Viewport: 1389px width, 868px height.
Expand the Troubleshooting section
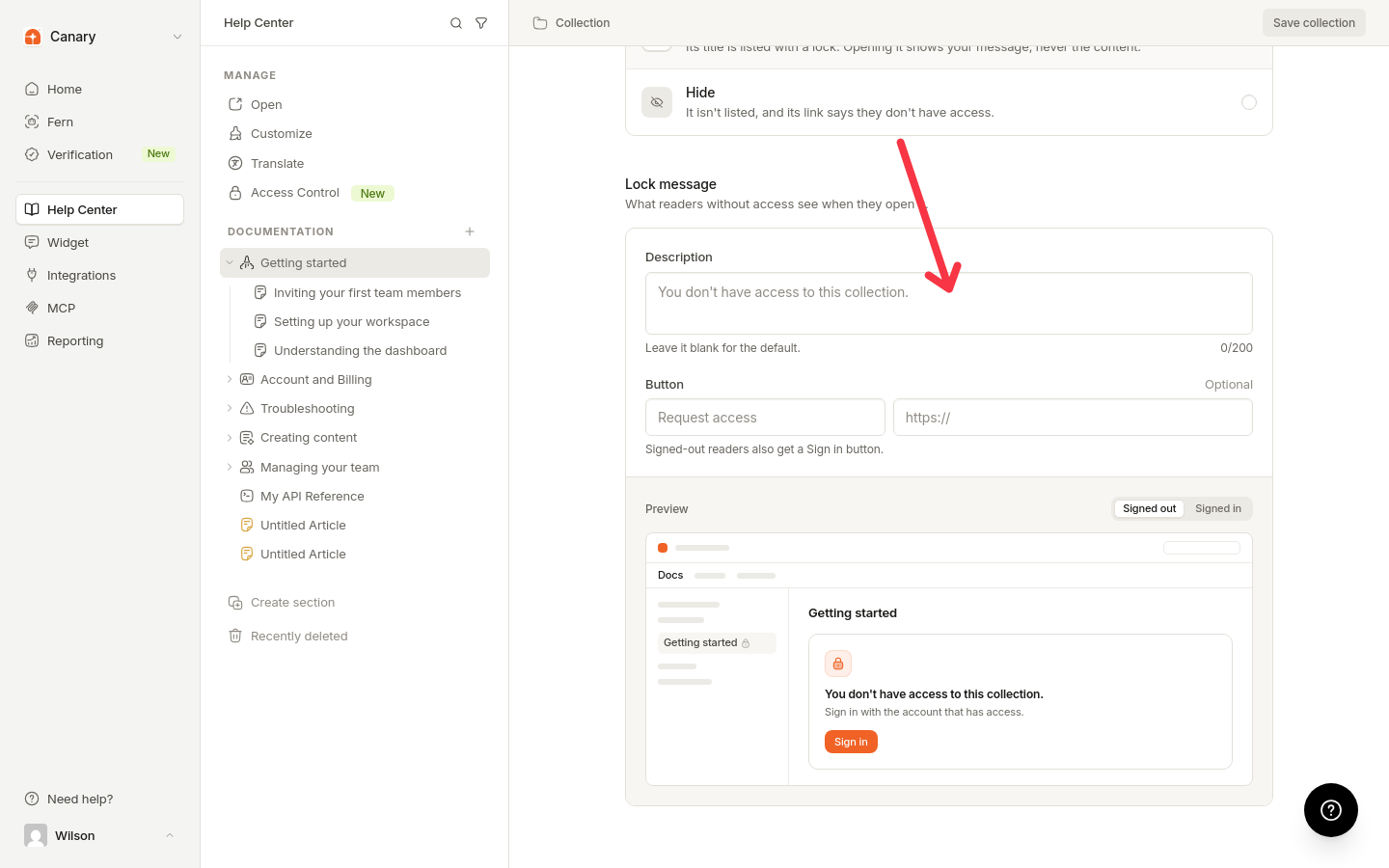[230, 408]
